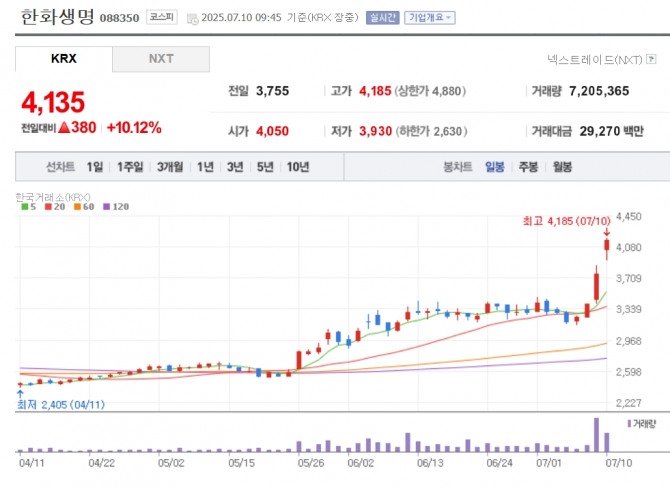Show the 1년 line chart

coord(205,167)
